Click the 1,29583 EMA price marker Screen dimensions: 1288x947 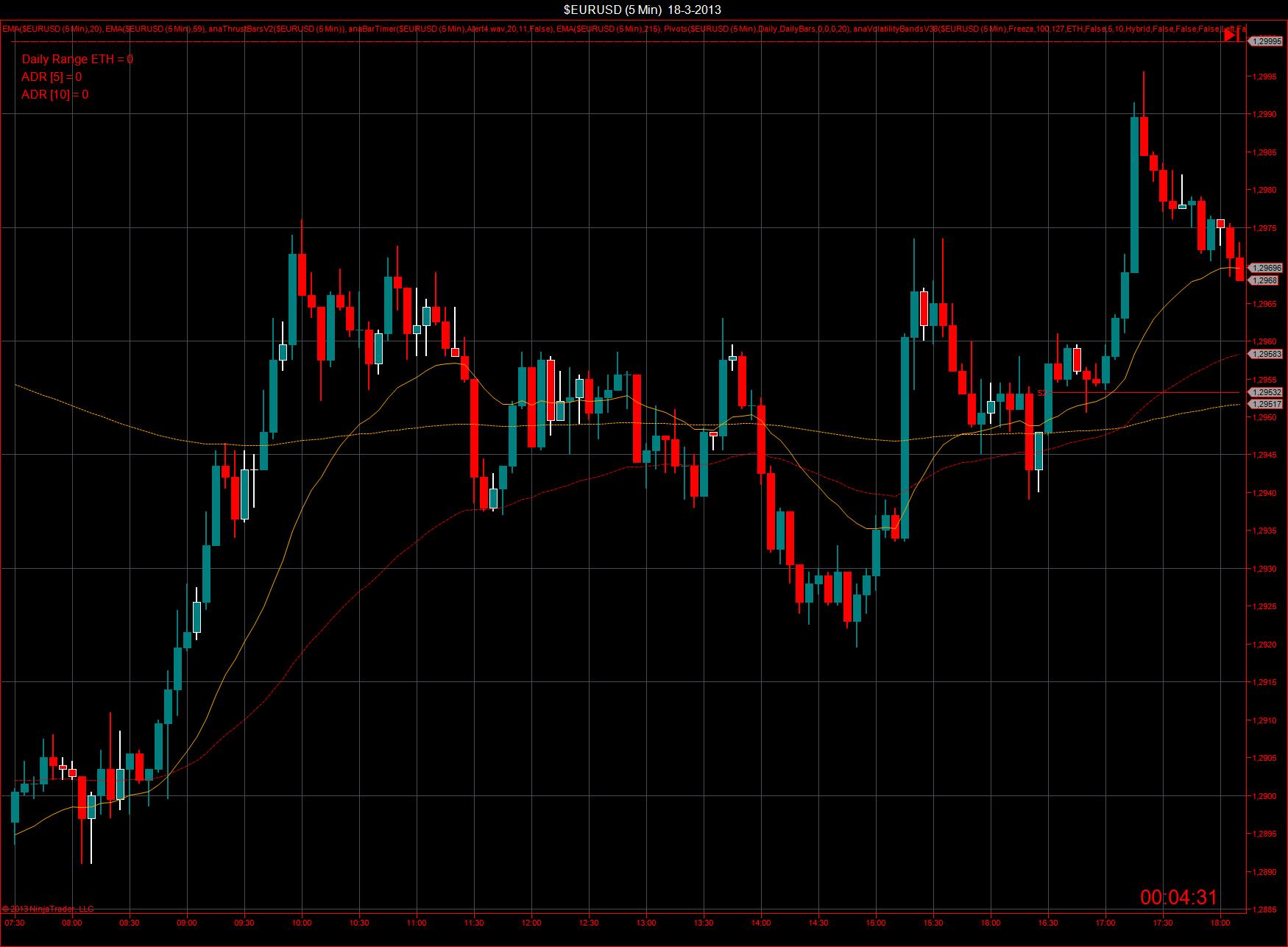pos(1266,354)
